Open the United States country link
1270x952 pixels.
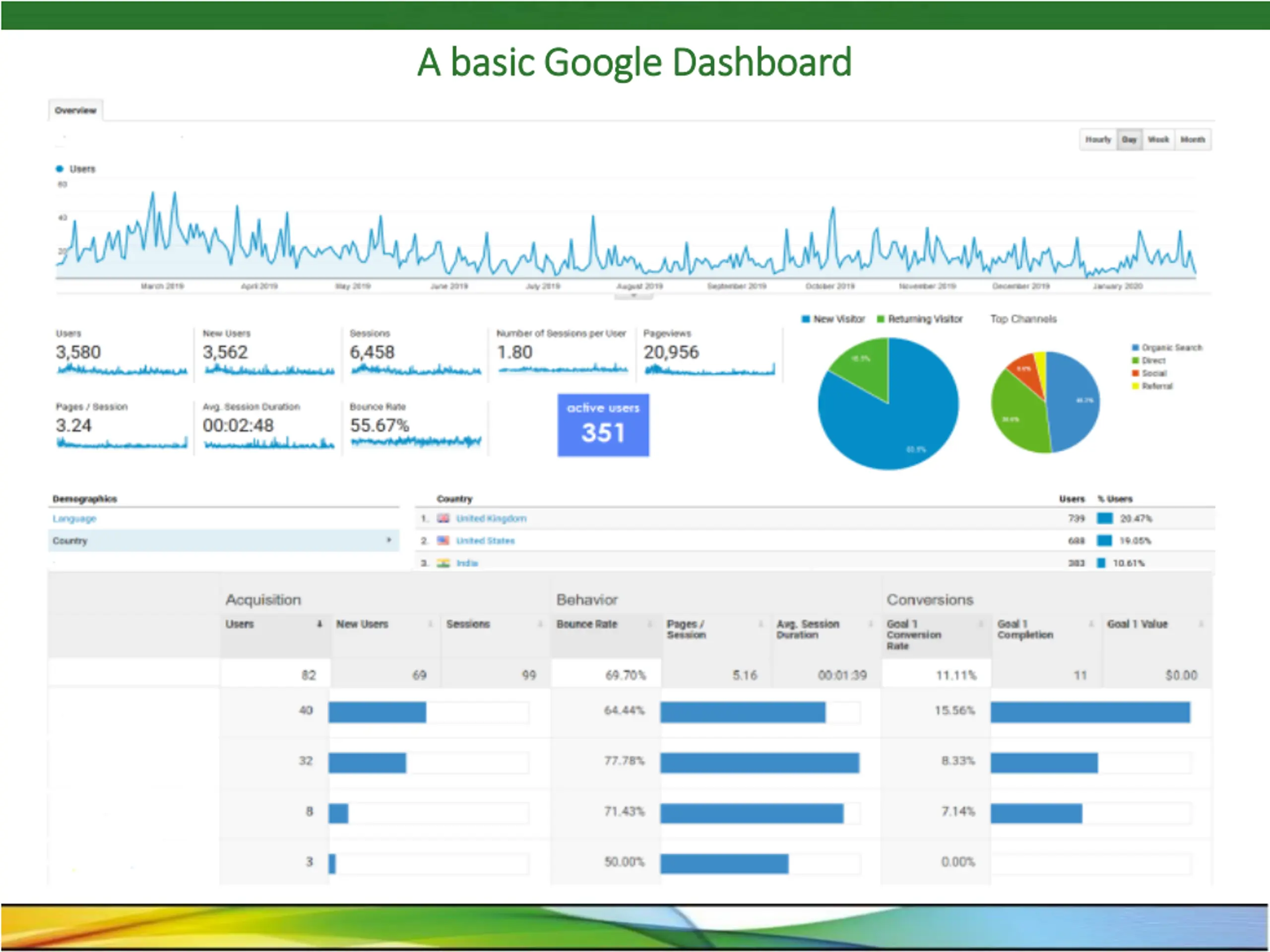485,540
